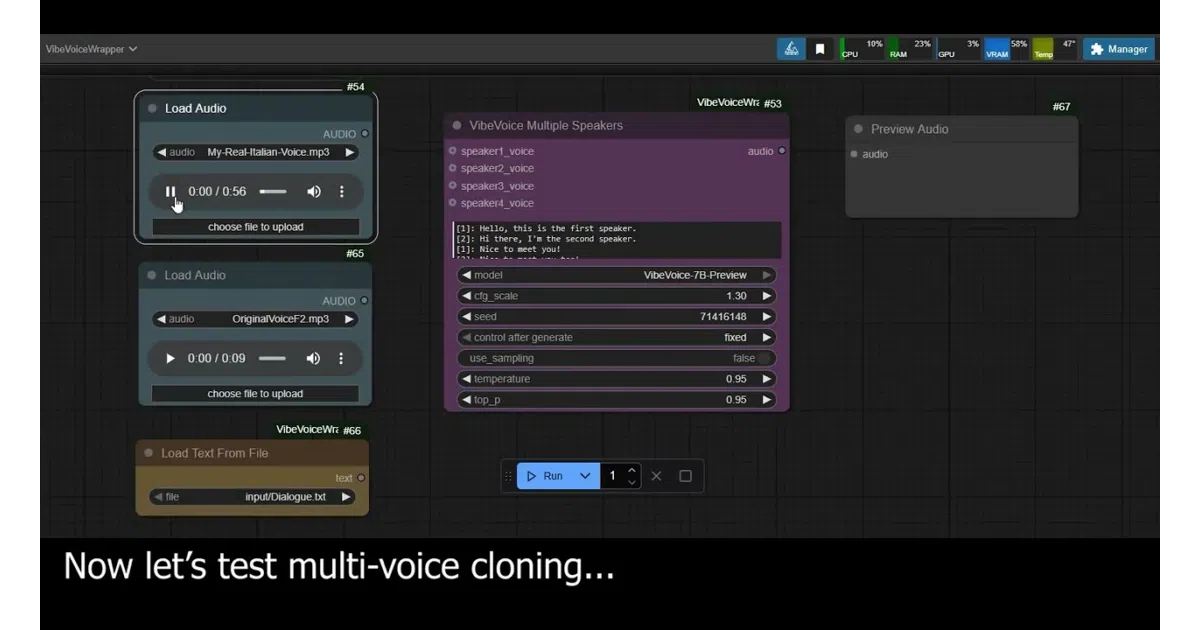This screenshot has width=1200, height=630.
Task: Open more options on OriginalVoiceF2.mp3 player
Action: pos(341,358)
